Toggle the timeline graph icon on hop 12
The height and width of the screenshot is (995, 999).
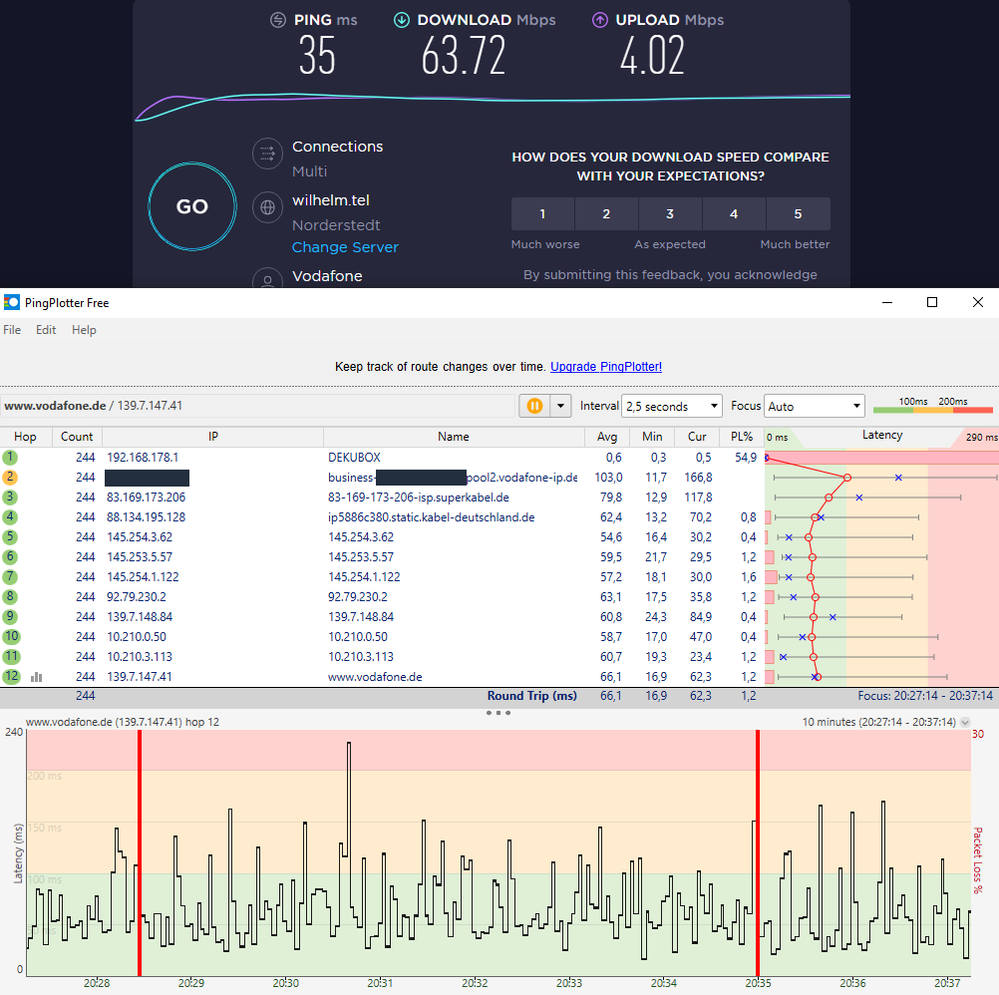pos(36,677)
